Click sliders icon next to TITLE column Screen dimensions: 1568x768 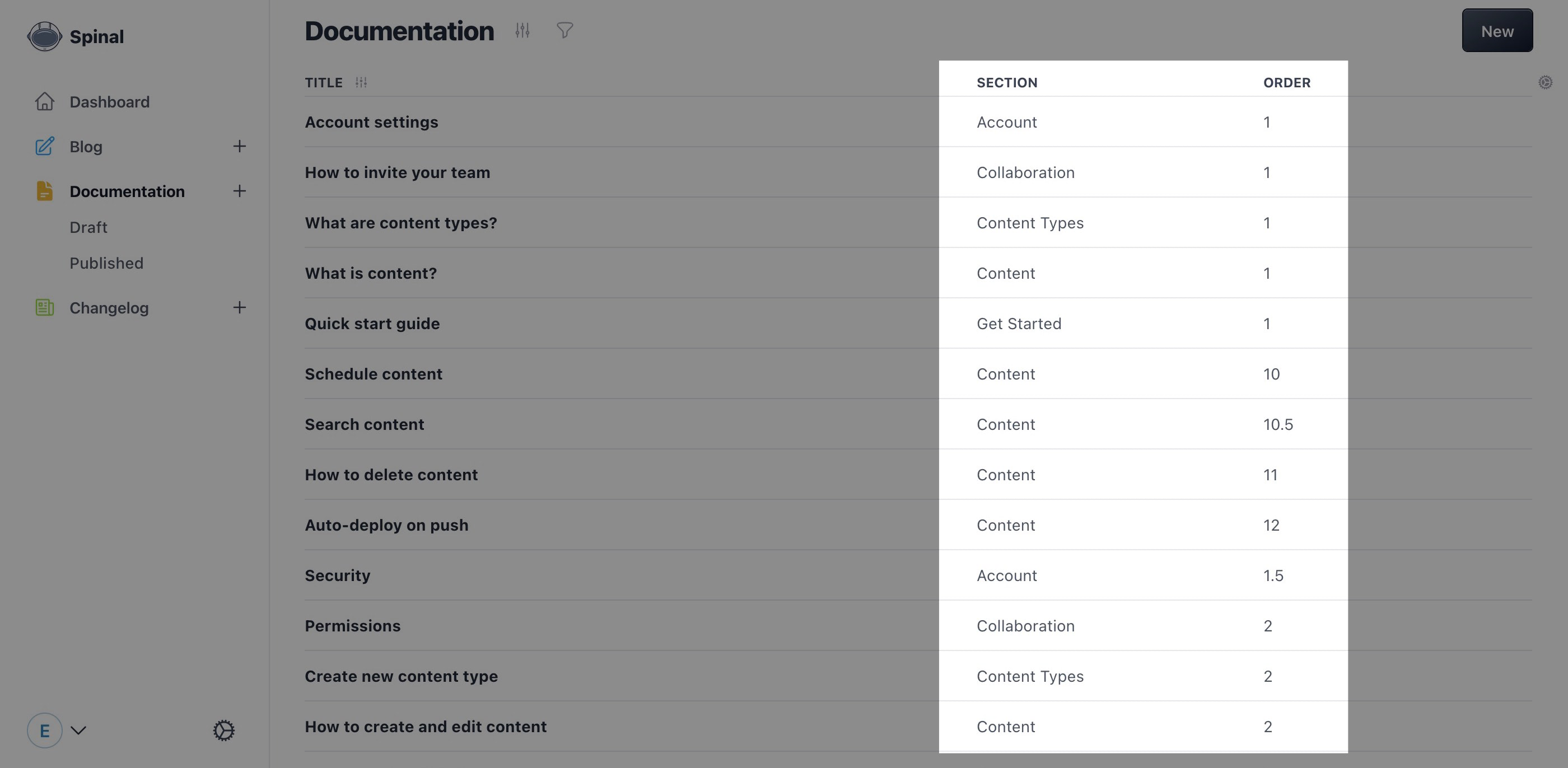[361, 82]
